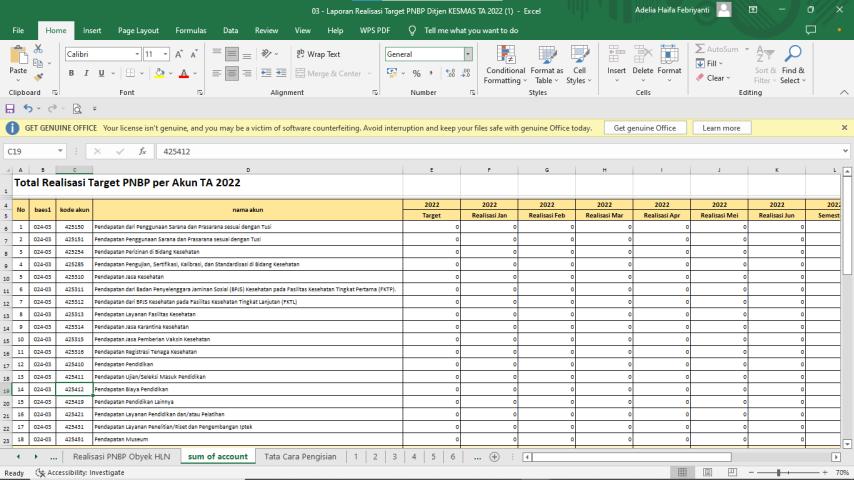Click the Increase Indent icon

(281, 73)
